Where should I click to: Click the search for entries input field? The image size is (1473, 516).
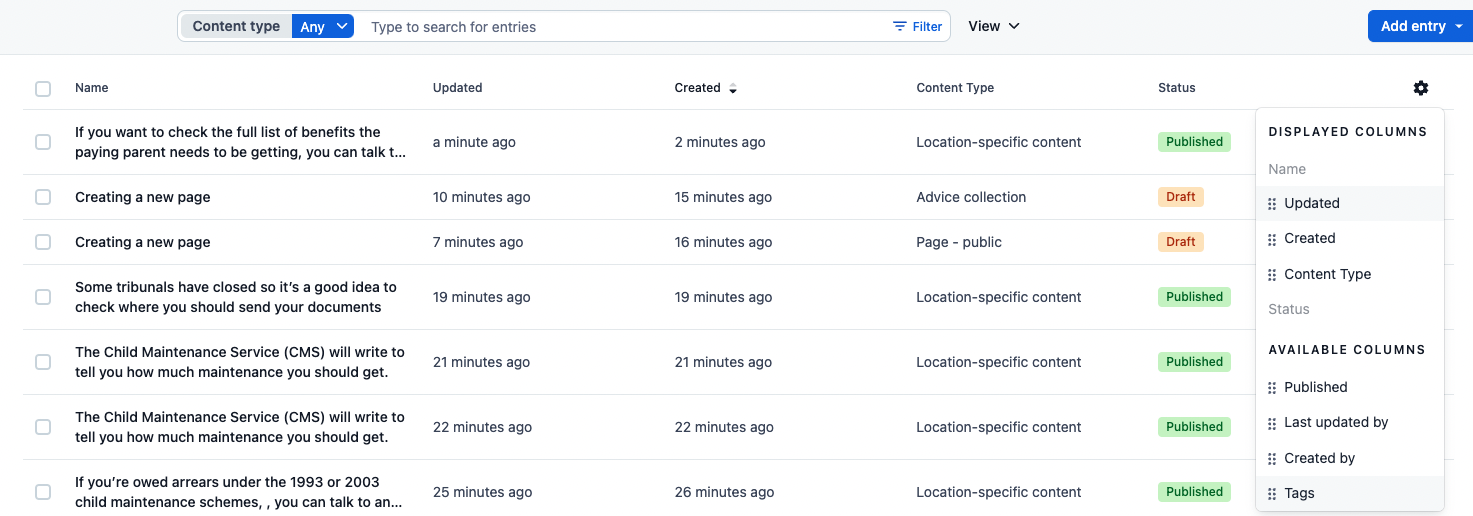tap(620, 27)
